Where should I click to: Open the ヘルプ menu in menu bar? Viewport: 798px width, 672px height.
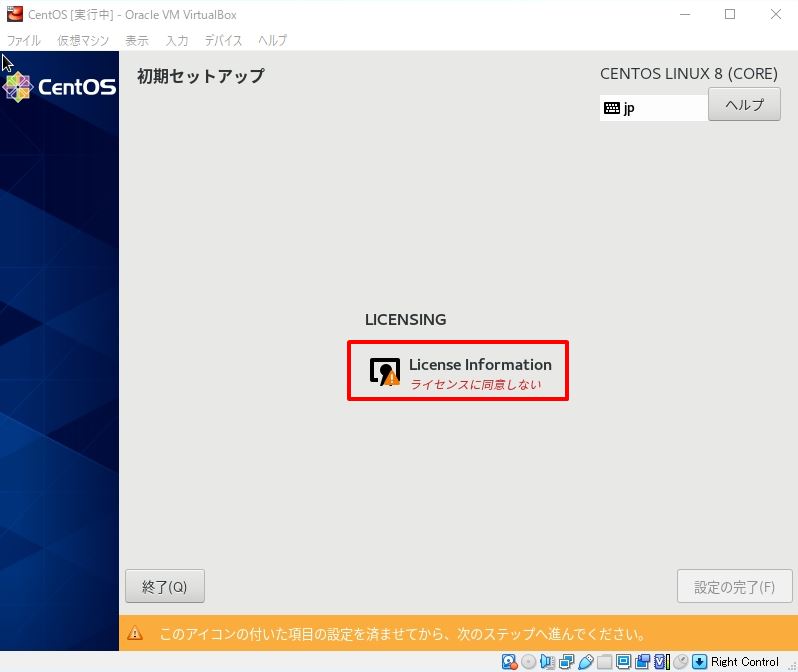click(x=272, y=40)
